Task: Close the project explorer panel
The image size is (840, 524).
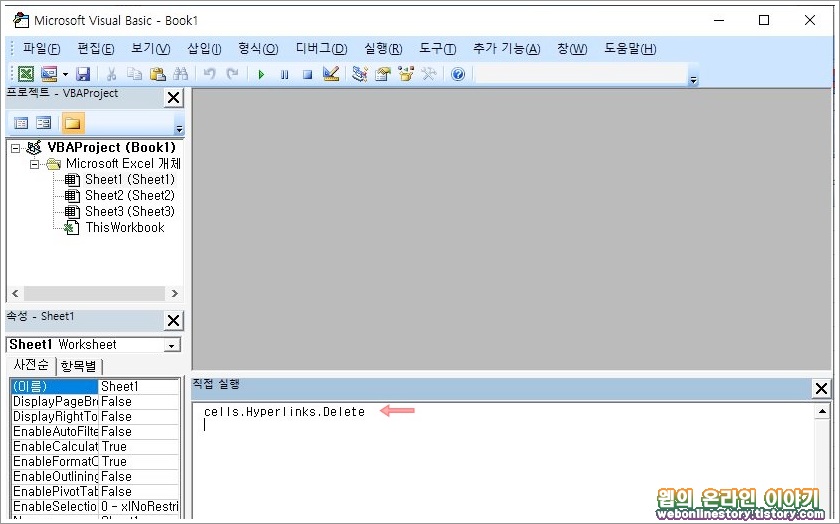Action: (x=174, y=98)
